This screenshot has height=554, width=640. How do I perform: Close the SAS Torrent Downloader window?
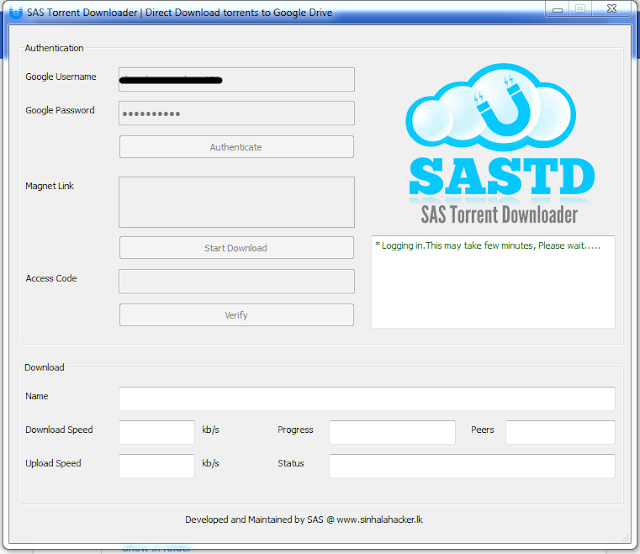point(610,9)
